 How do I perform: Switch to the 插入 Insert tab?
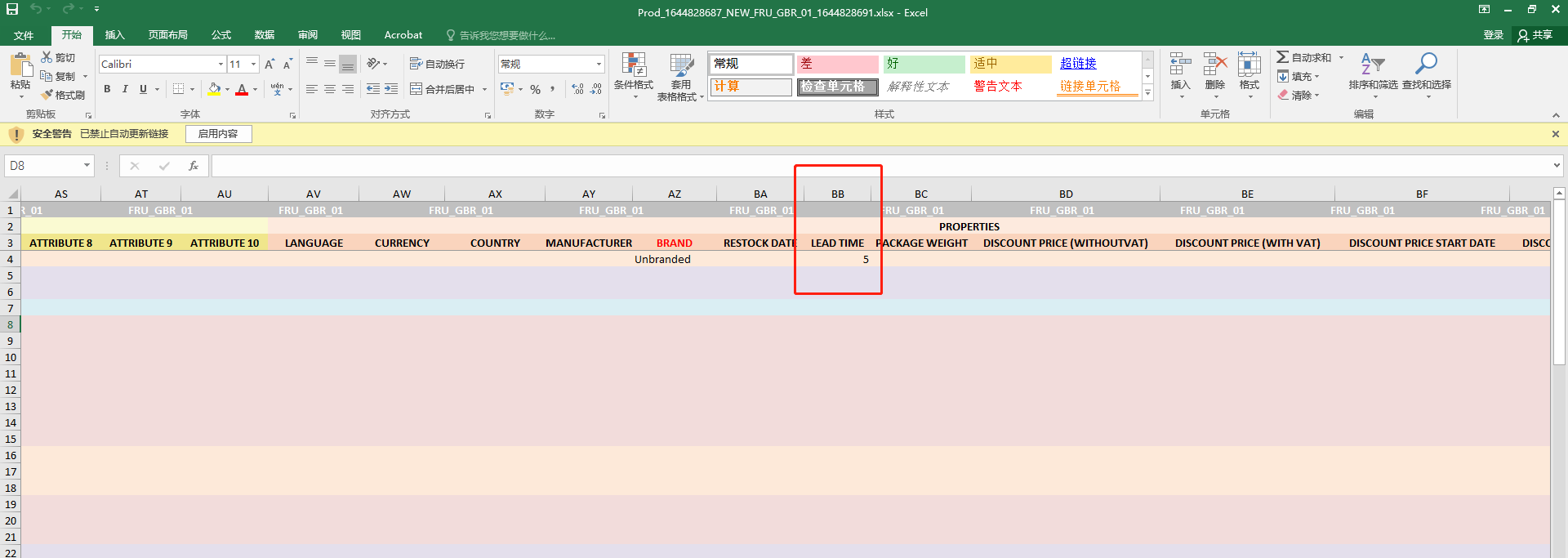[114, 35]
